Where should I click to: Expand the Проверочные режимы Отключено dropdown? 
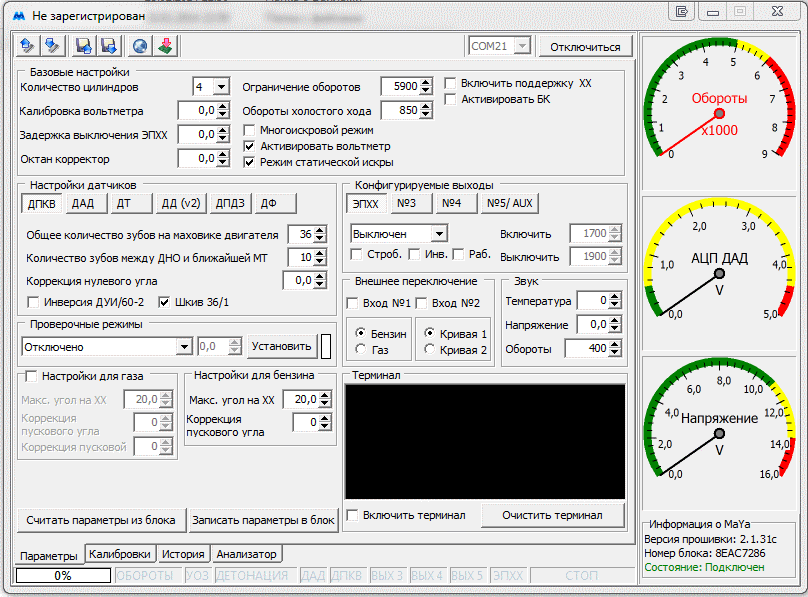click(183, 347)
